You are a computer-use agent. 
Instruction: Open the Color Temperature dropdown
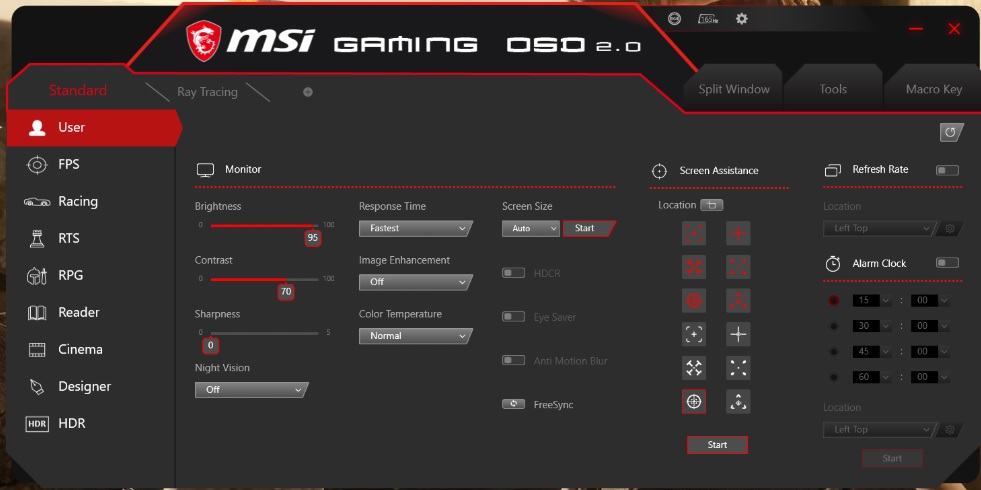click(x=415, y=336)
